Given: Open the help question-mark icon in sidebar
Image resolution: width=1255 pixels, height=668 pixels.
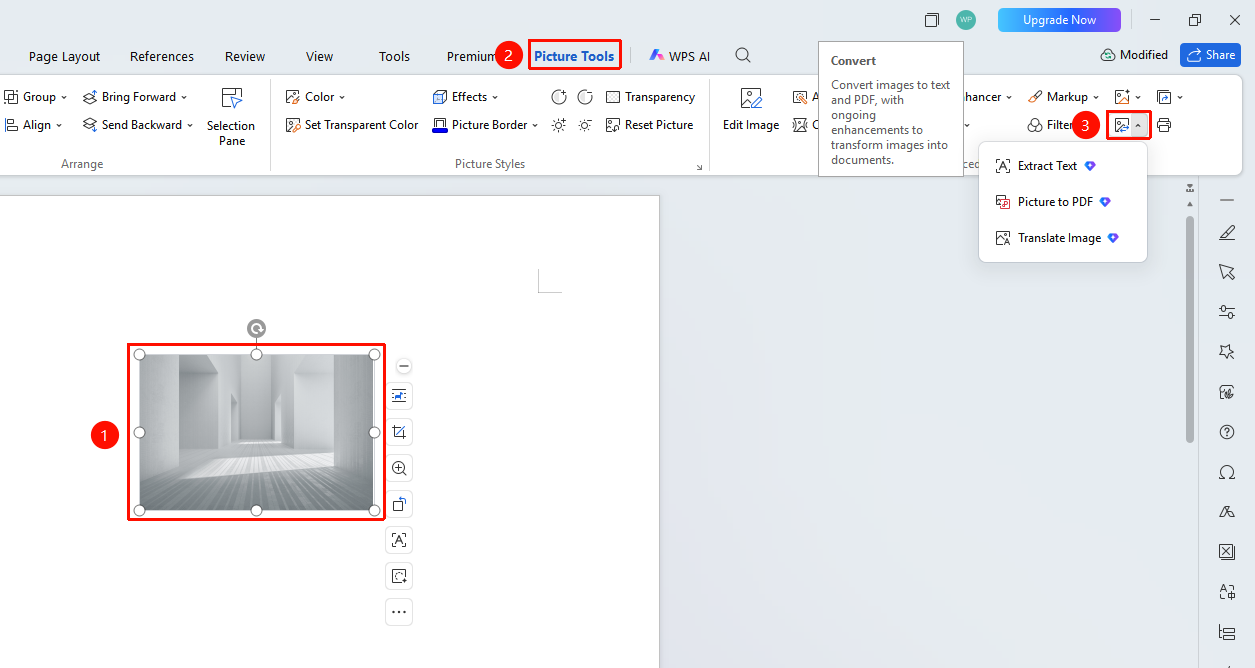Looking at the screenshot, I should point(1227,432).
